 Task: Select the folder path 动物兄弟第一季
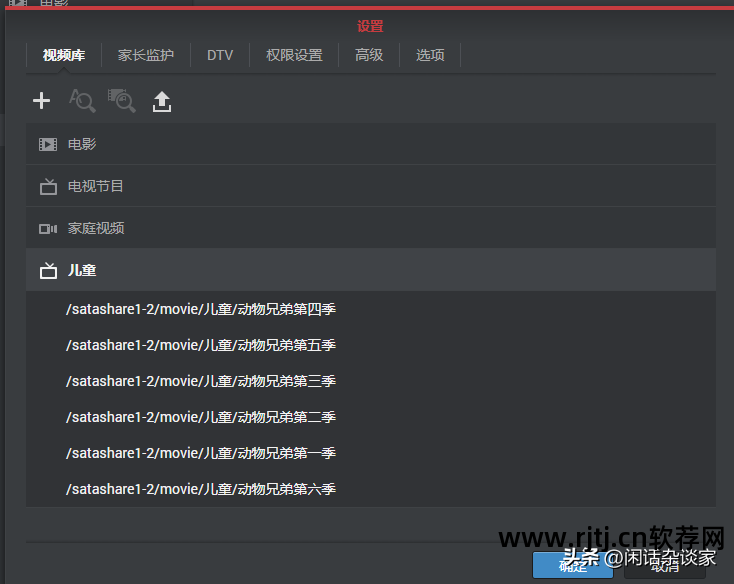coord(201,453)
